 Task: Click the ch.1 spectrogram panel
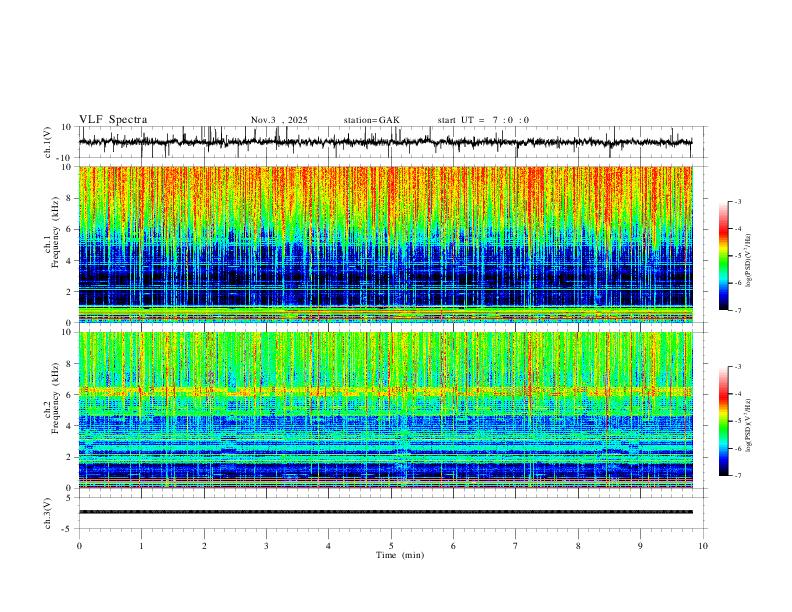click(x=385, y=244)
